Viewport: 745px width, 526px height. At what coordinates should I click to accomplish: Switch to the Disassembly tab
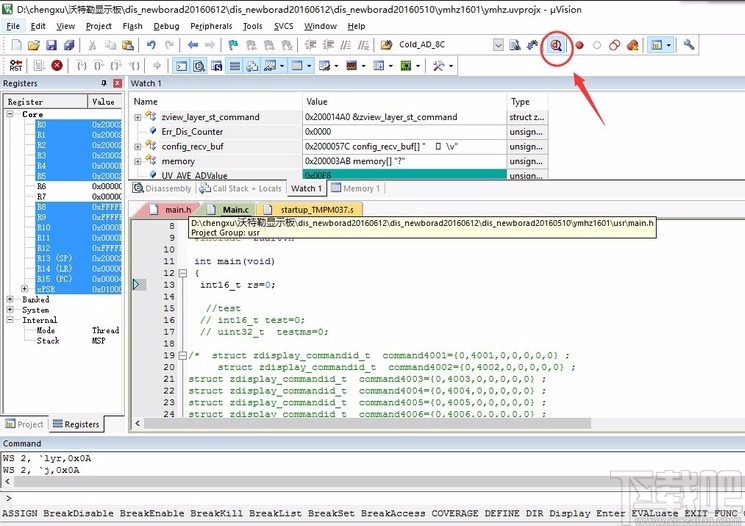pyautogui.click(x=162, y=189)
